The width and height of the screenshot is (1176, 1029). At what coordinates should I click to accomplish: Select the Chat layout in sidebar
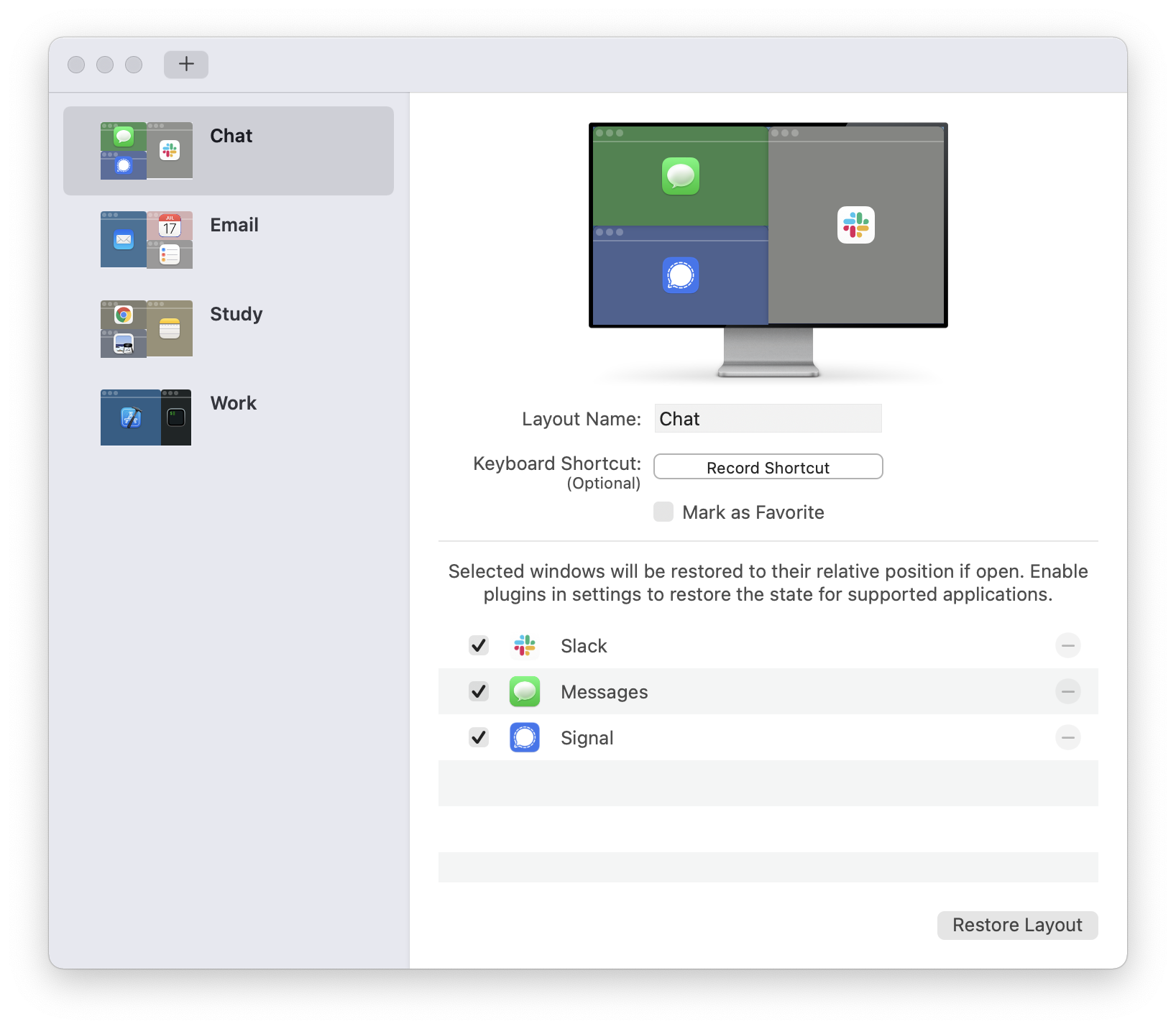click(x=229, y=151)
